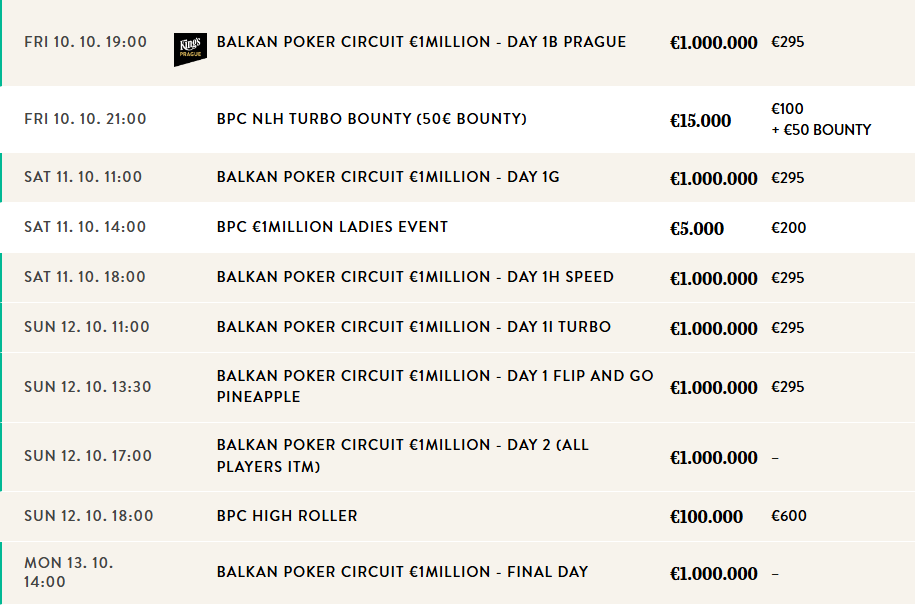Open BPC €1Million Ladies Event
This screenshot has height=605, width=915.
click(332, 227)
